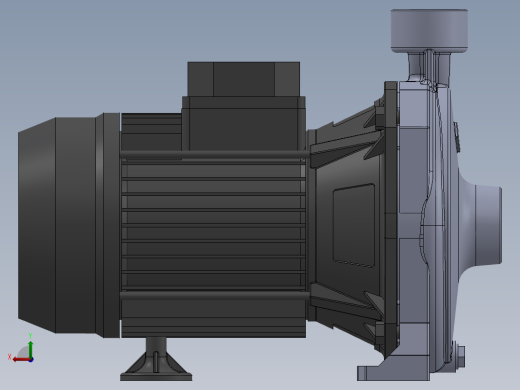Click the green Y axis arrow of the triad

click(x=31, y=349)
